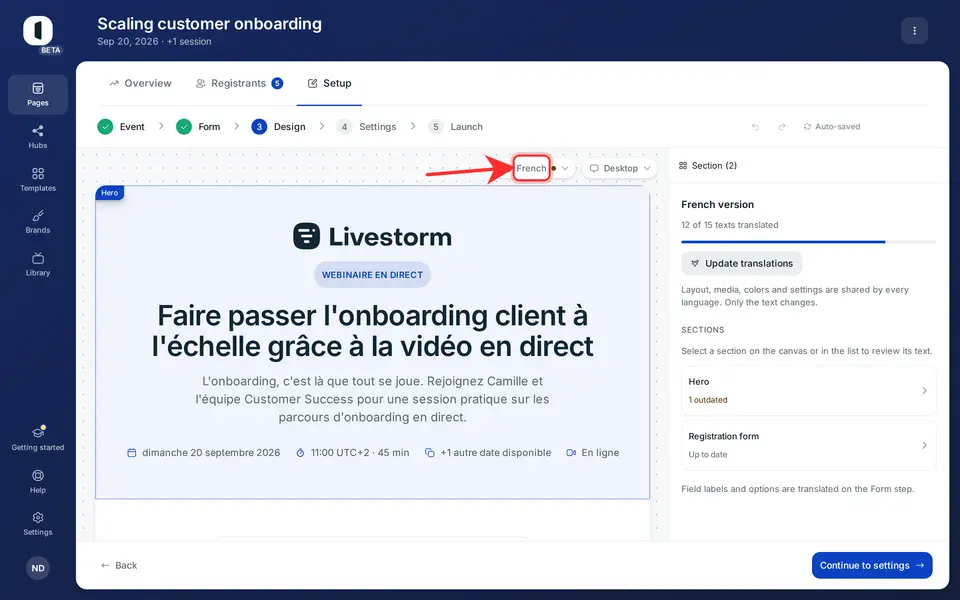Expand the Hero section with 1 outdated
960x600 pixels.
(808, 391)
